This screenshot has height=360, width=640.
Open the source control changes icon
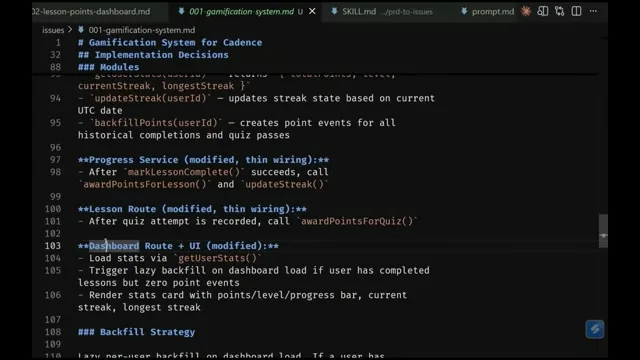pos(560,11)
